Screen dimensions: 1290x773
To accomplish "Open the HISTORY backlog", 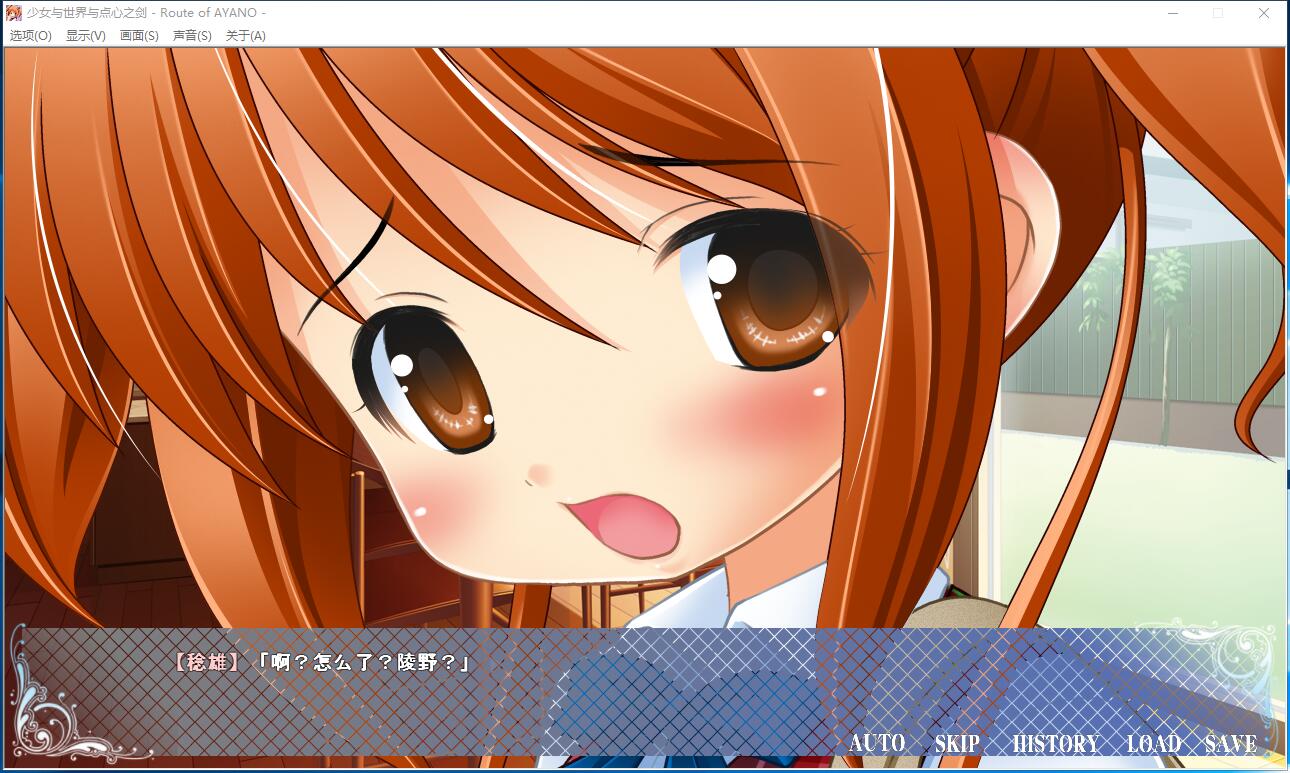I will tap(1055, 743).
